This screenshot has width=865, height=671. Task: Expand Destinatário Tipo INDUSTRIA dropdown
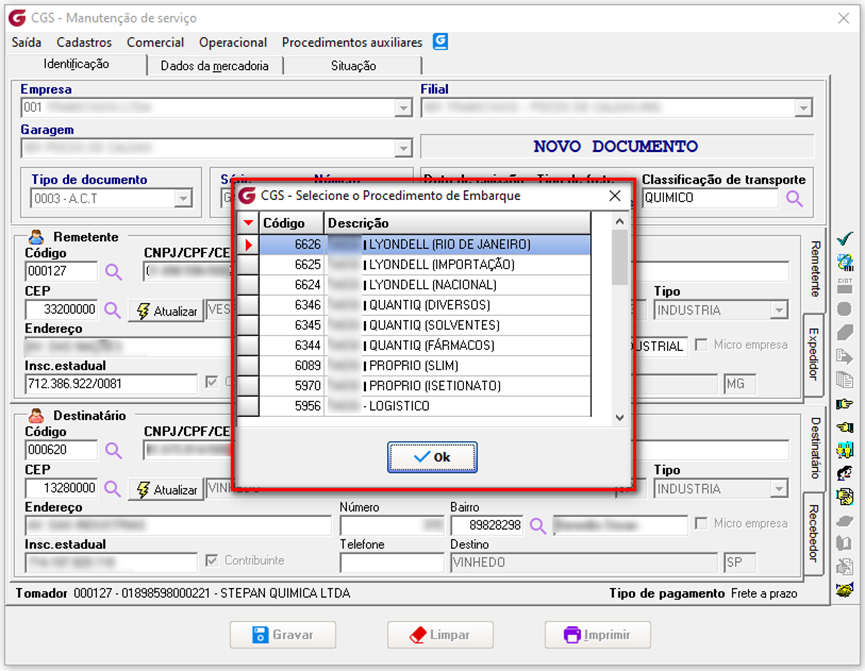[778, 489]
